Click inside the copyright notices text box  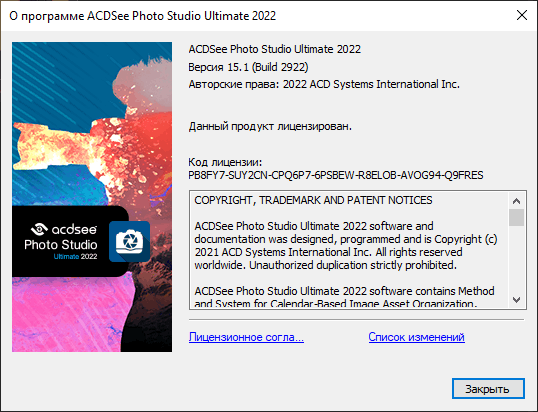click(349, 250)
